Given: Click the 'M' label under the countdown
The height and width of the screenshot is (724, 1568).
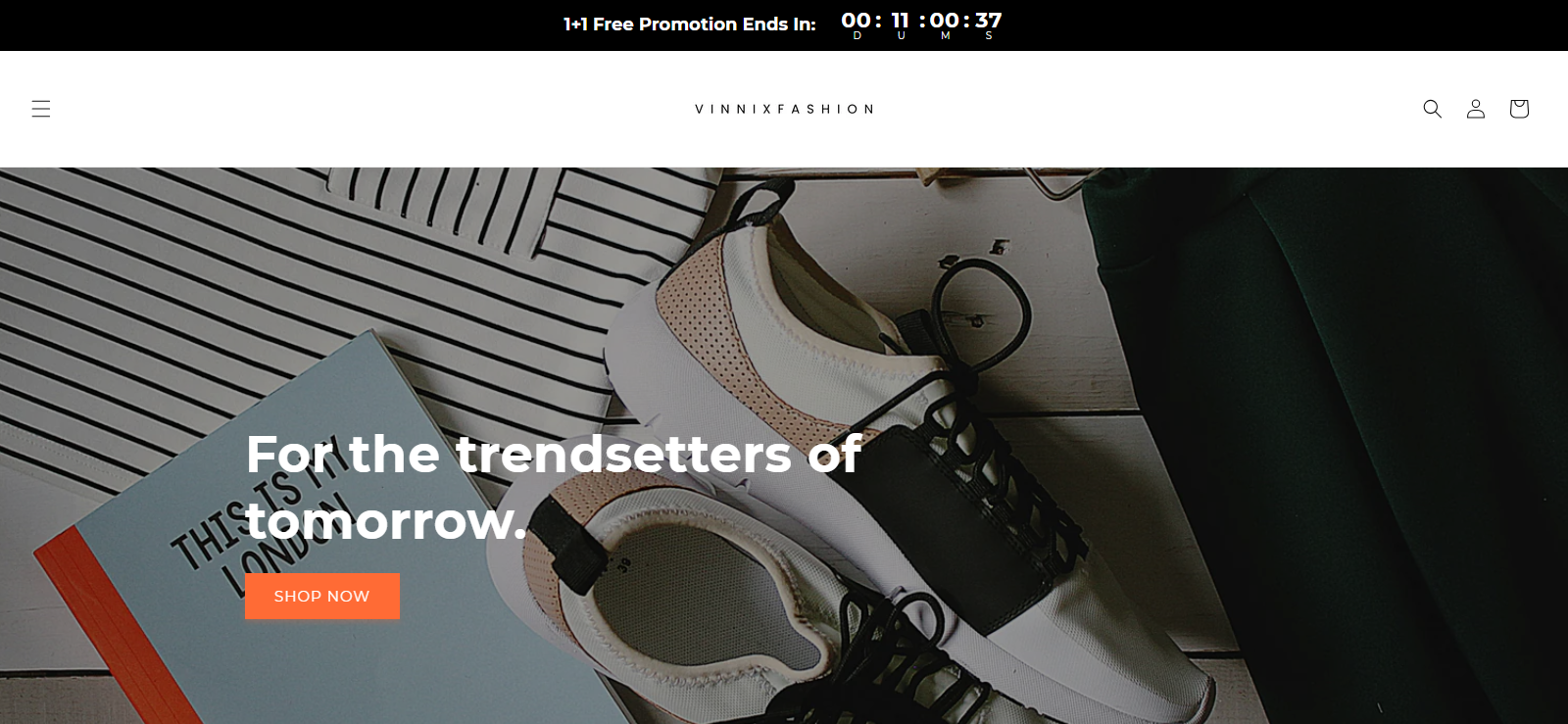Looking at the screenshot, I should click(946, 36).
